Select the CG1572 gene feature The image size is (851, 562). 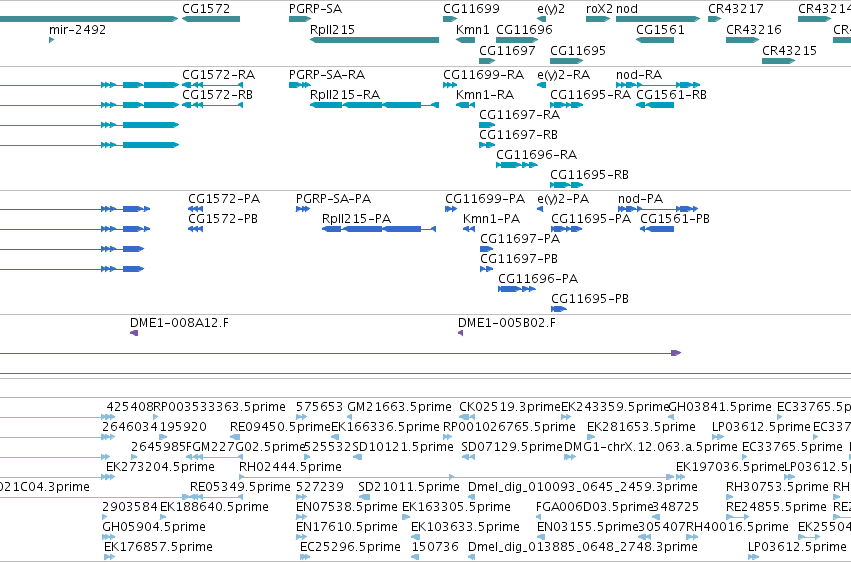[x=211, y=19]
